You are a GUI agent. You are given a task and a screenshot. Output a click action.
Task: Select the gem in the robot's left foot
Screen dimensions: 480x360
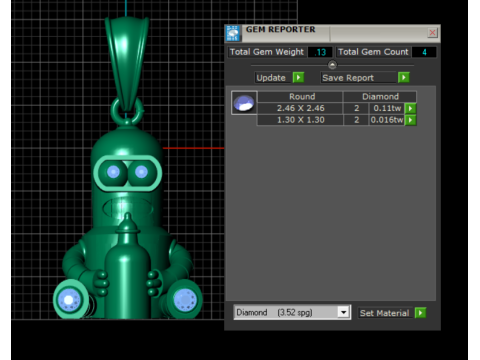tap(69, 300)
